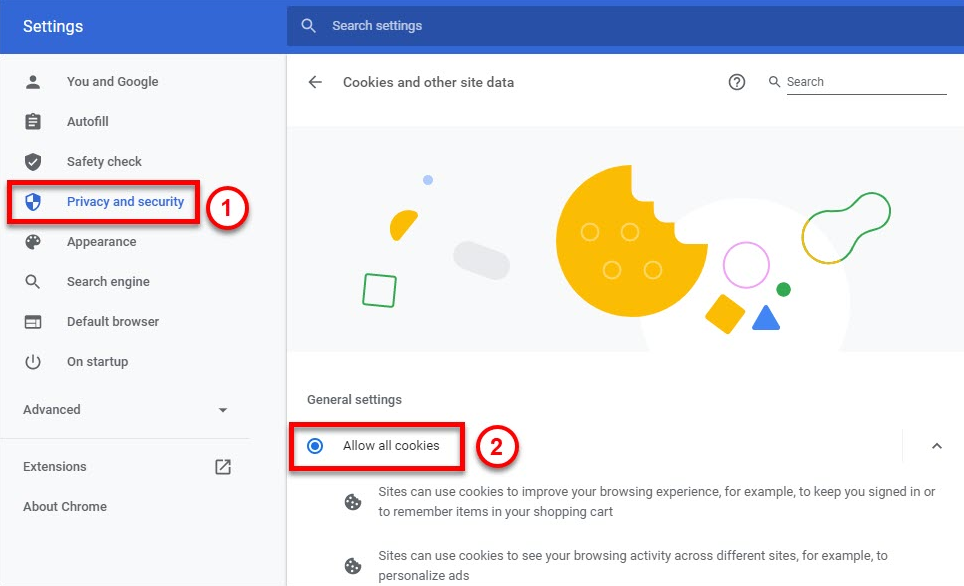This screenshot has width=964, height=586.
Task: Open the help question mark icon
Action: coord(737,82)
